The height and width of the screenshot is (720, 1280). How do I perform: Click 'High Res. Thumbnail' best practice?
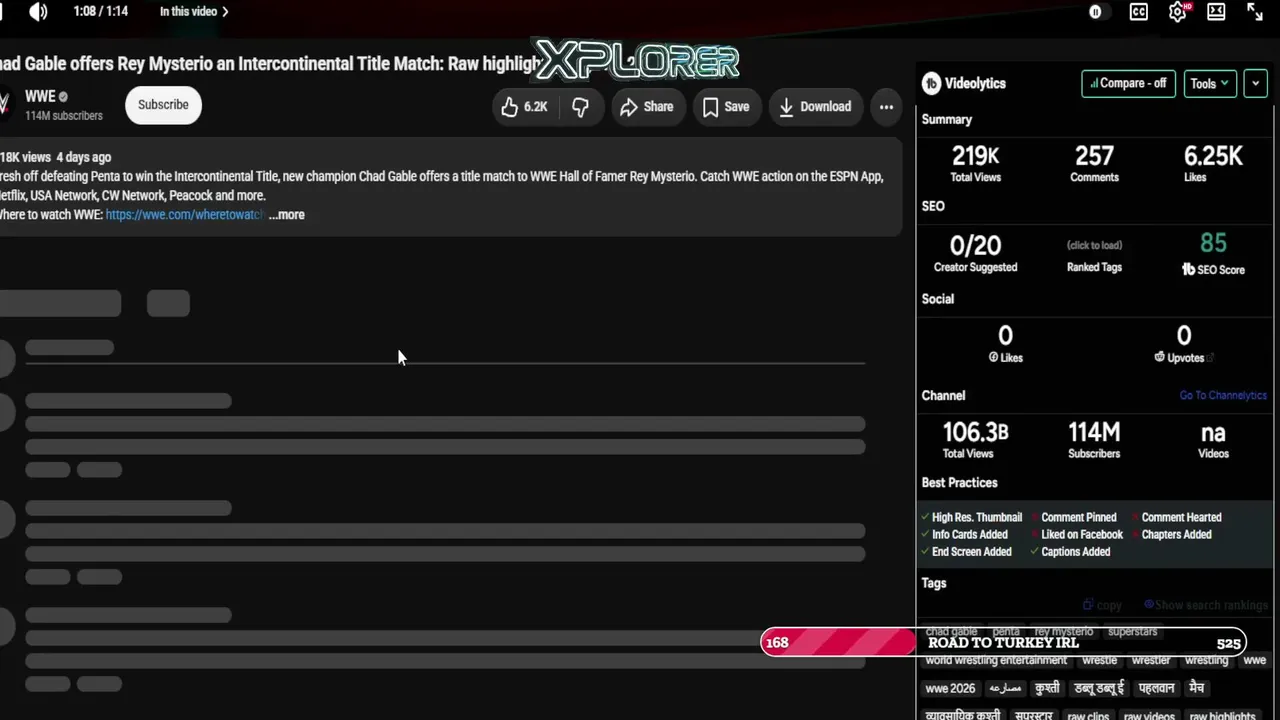977,518
